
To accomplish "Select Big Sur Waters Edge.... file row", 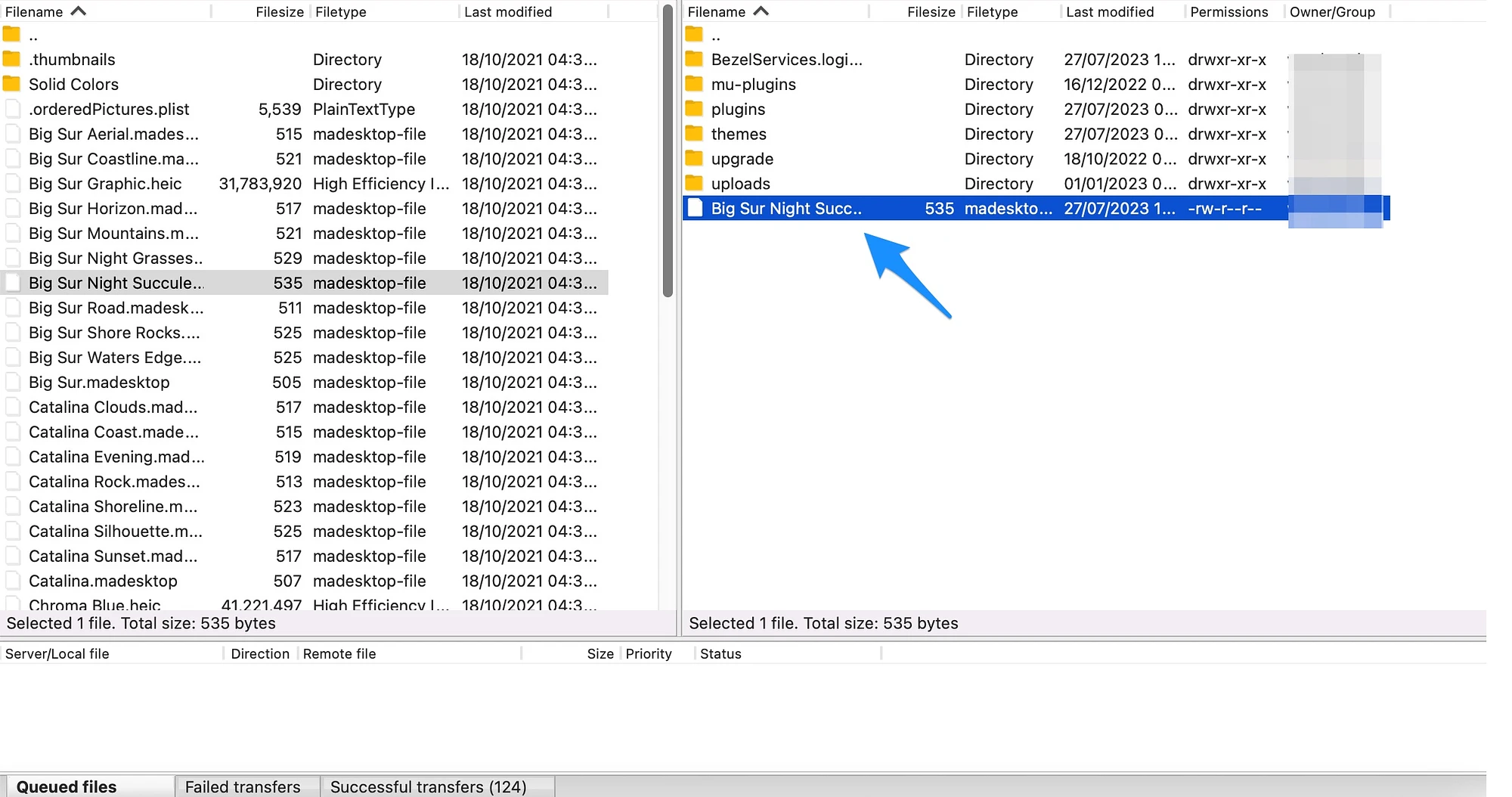I will [x=305, y=358].
